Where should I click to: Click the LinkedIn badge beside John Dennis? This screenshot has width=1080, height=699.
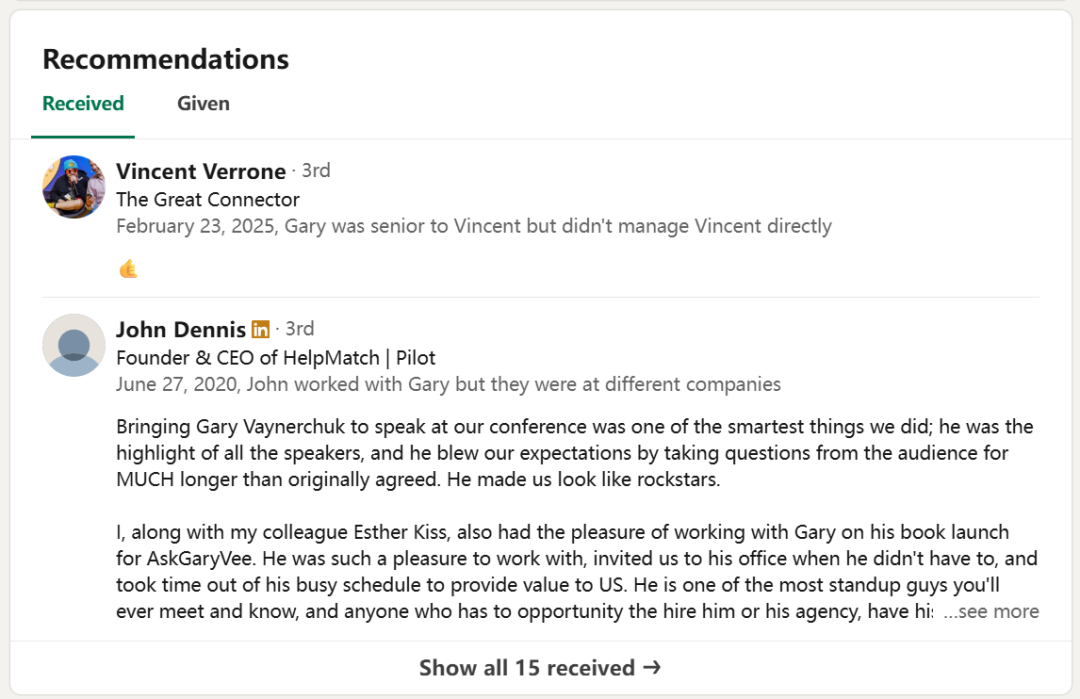pyautogui.click(x=261, y=329)
